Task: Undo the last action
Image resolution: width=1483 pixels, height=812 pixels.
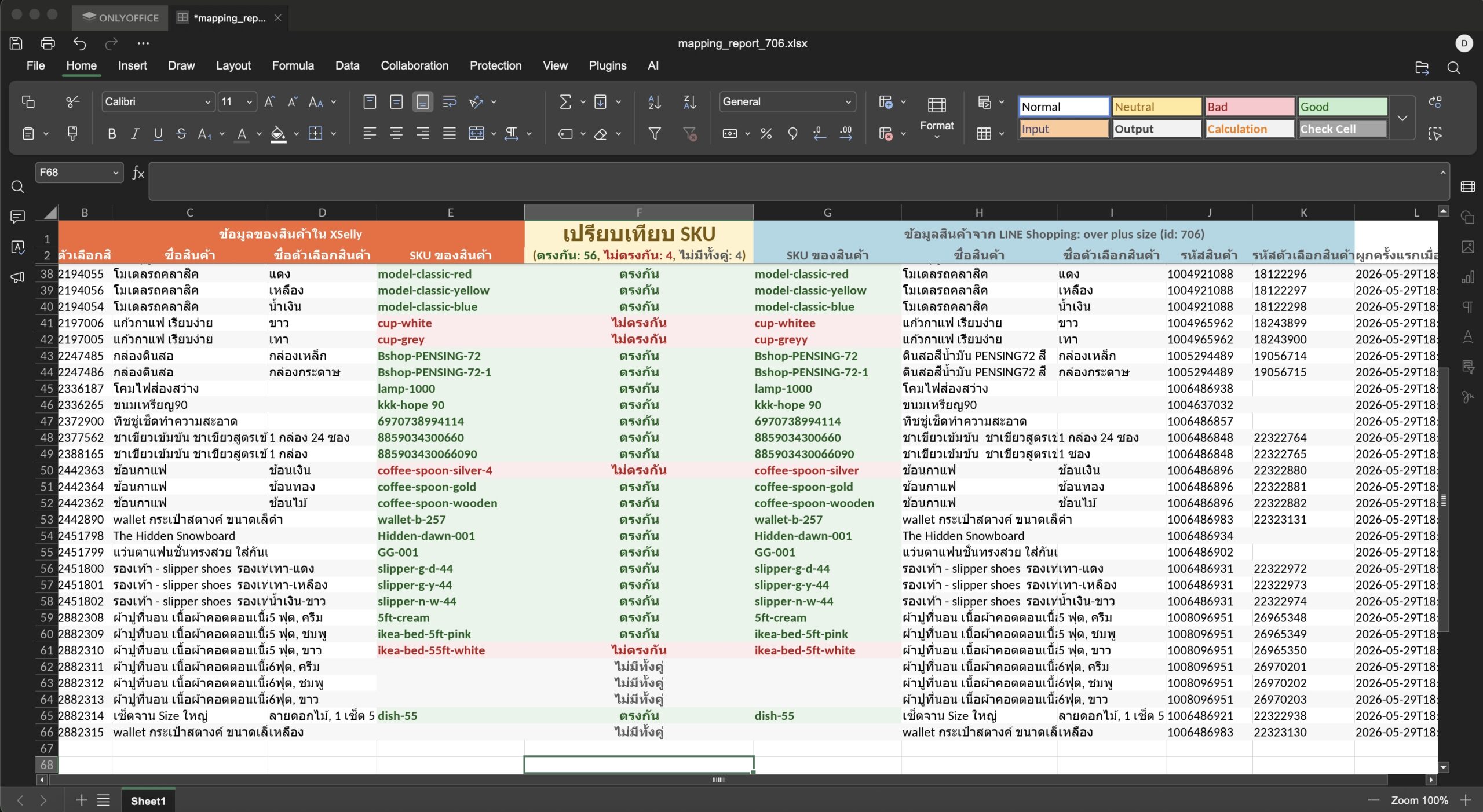Action: click(79, 43)
